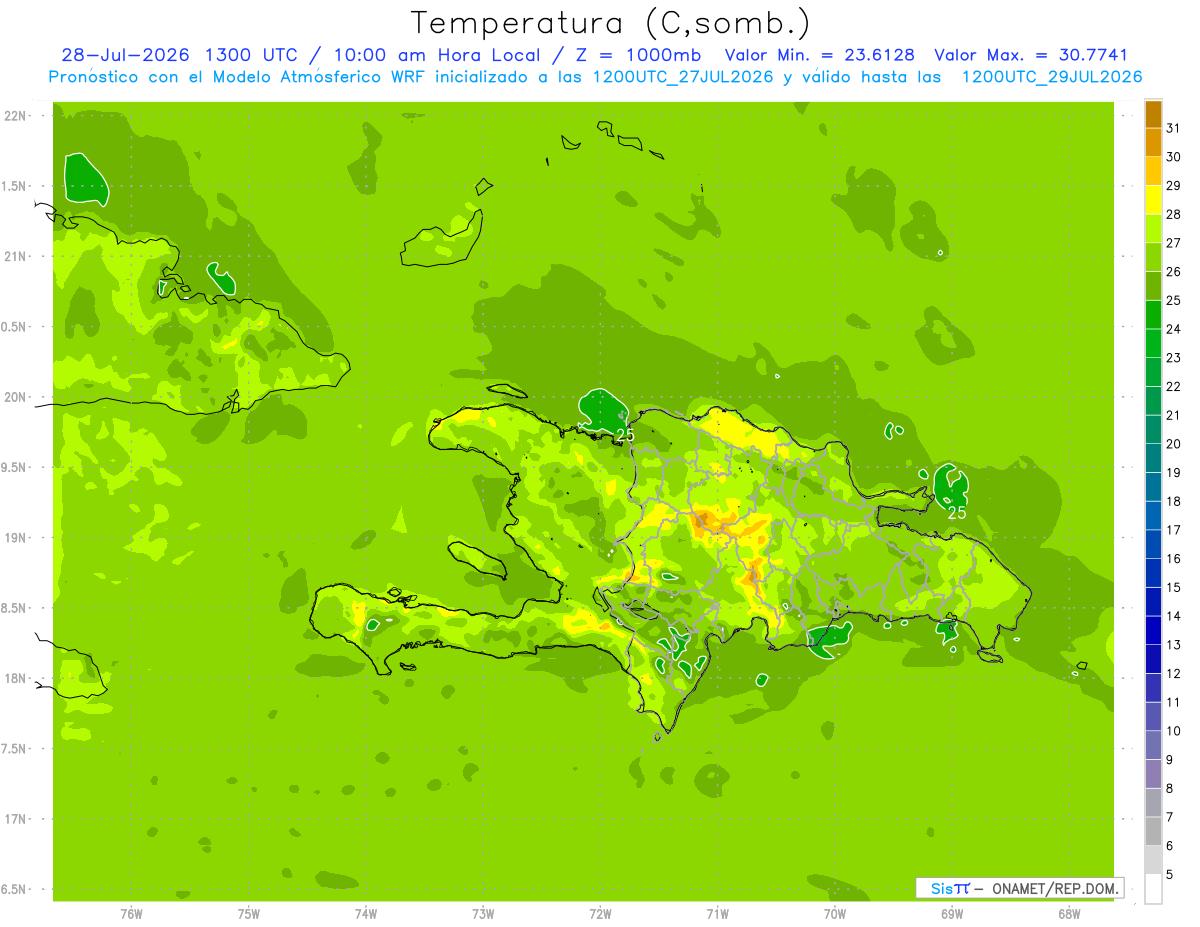Image resolution: width=1200 pixels, height=927 pixels.
Task: Pick the yellow colorbar swatch between 28 and 29
Action: [1153, 200]
